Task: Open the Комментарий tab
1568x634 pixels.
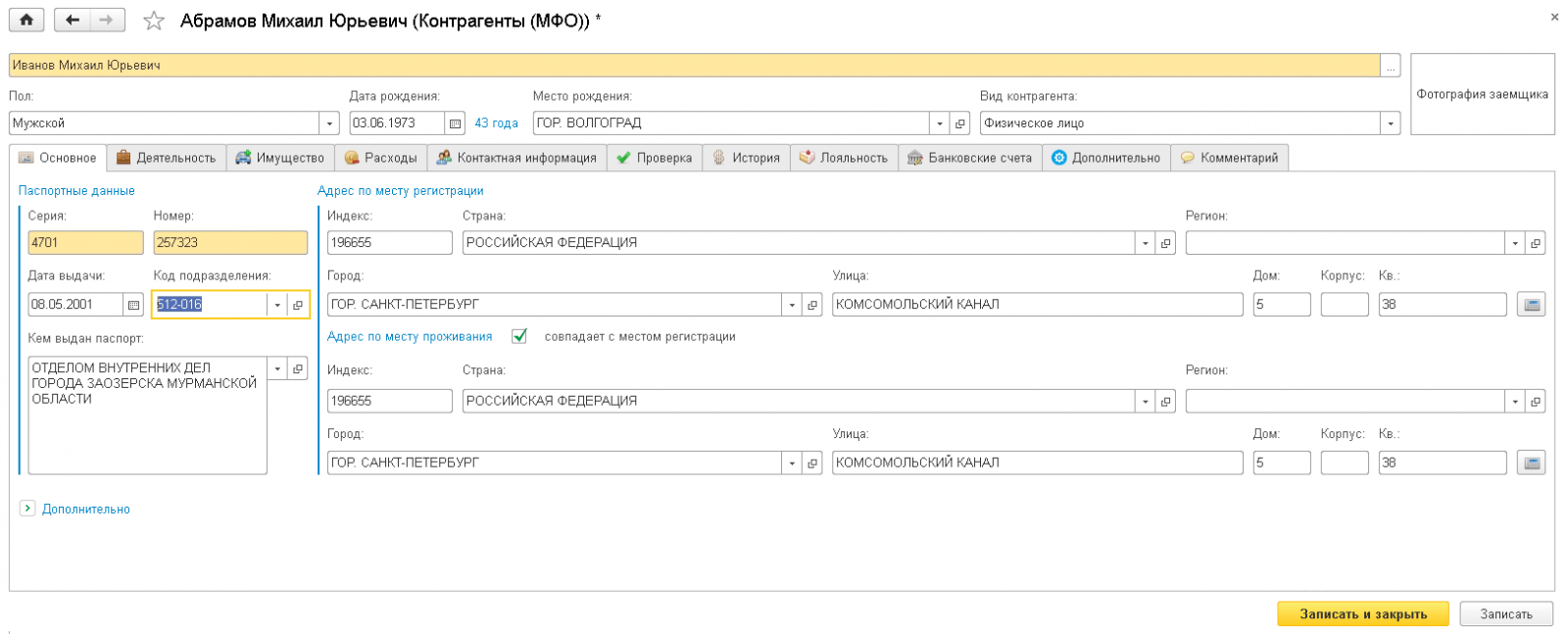Action: (1230, 158)
